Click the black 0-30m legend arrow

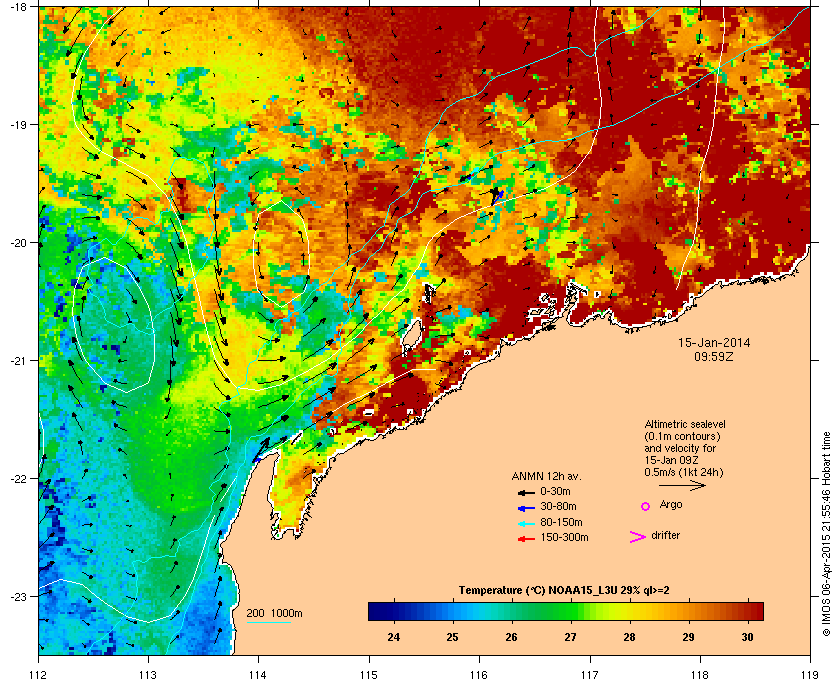click(526, 492)
